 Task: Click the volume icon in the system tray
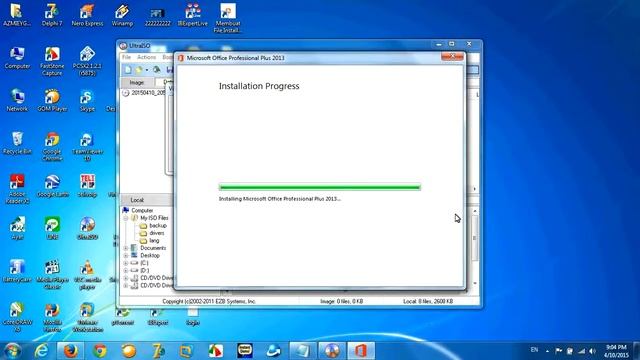(592, 351)
